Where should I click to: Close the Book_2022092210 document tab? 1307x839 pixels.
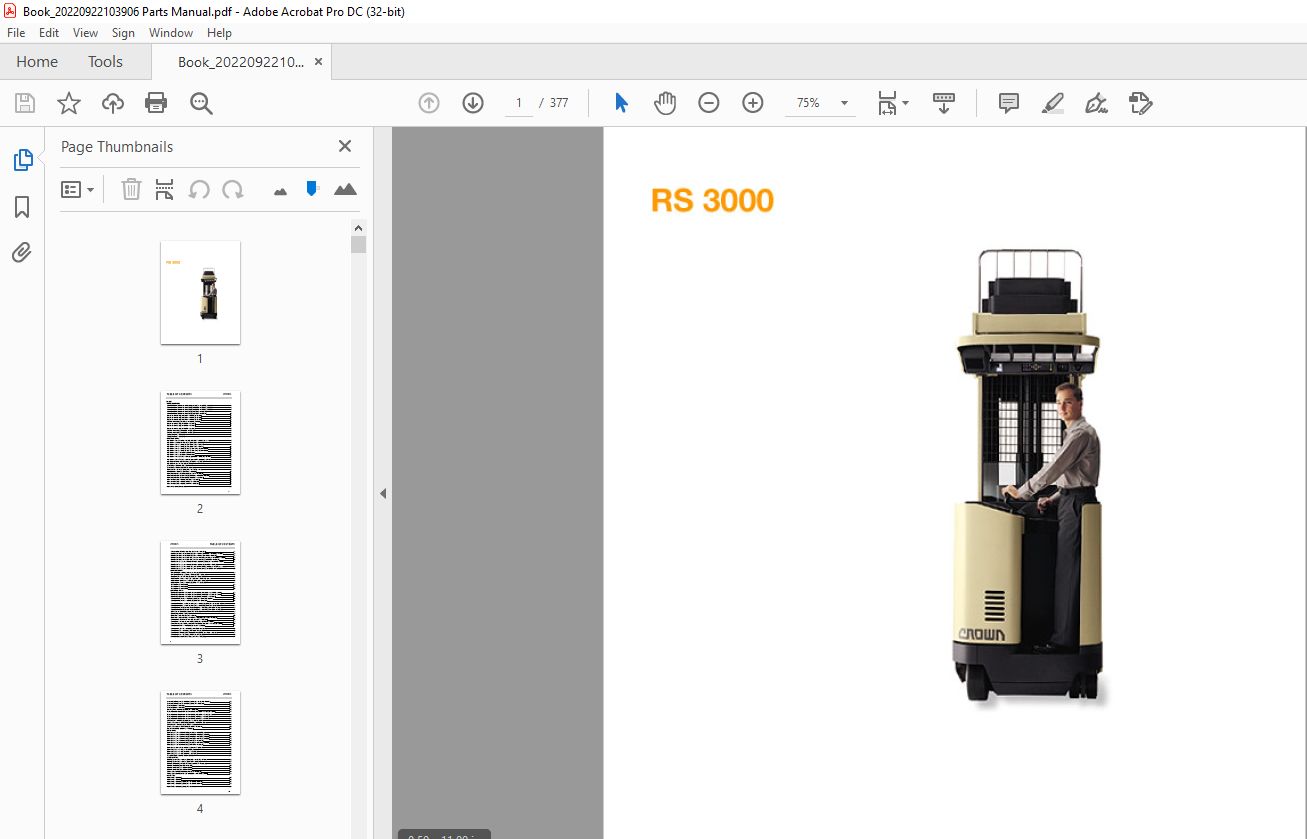[318, 62]
